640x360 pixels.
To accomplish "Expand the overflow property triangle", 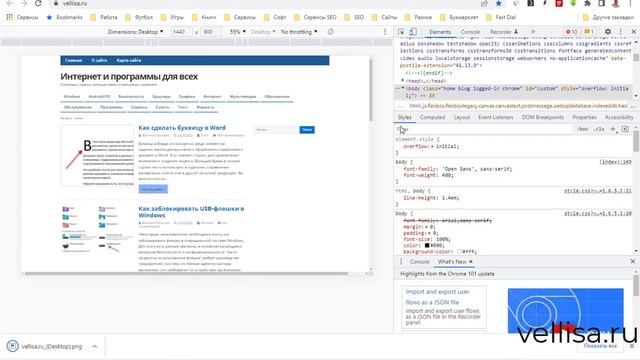I will (432, 146).
